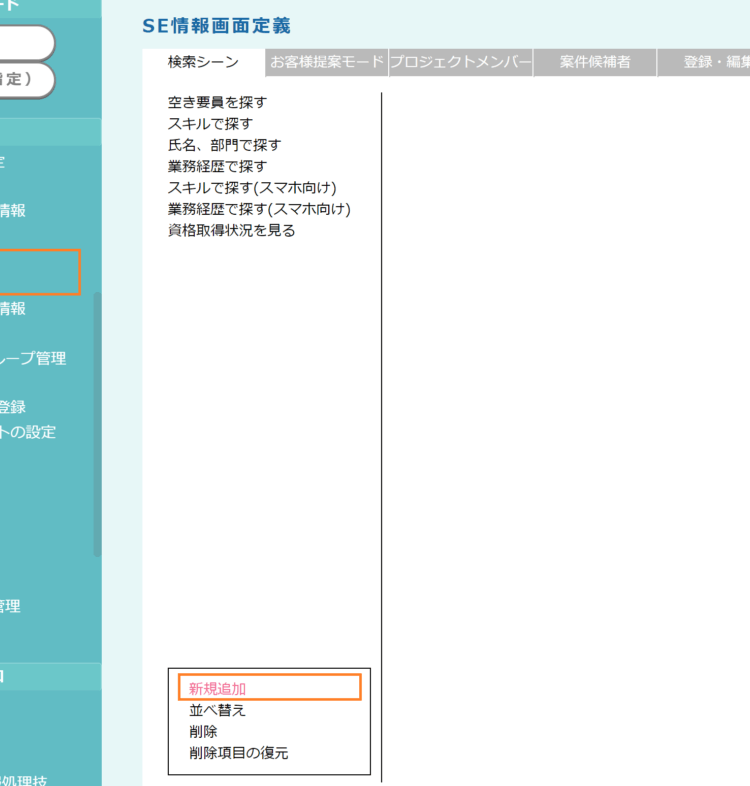Choose 氏名、部門で探す search scene
Image resolution: width=750 pixels, height=786 pixels.
click(x=224, y=145)
